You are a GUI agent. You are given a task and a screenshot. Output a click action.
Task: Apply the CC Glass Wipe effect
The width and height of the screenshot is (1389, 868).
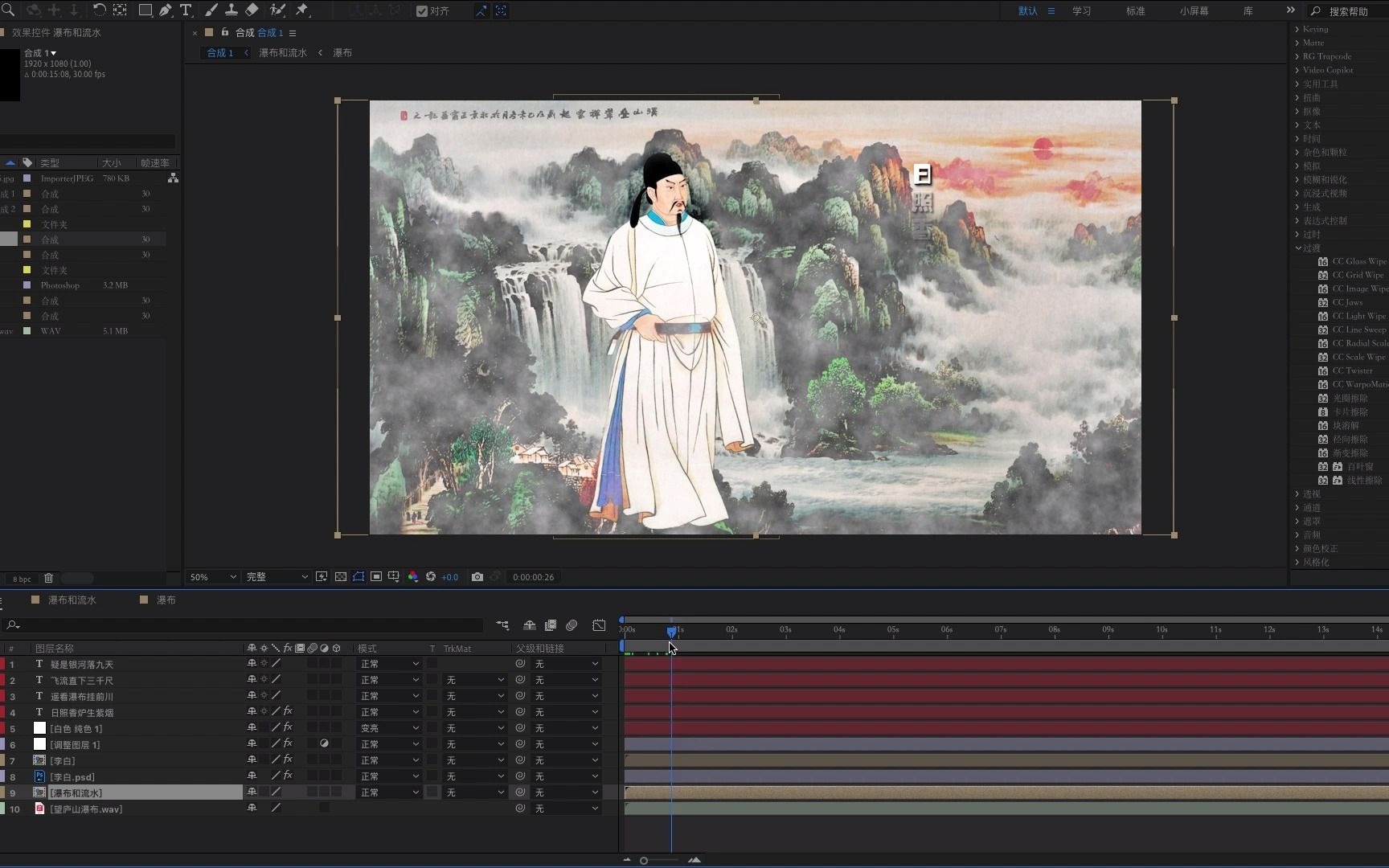point(1359,261)
